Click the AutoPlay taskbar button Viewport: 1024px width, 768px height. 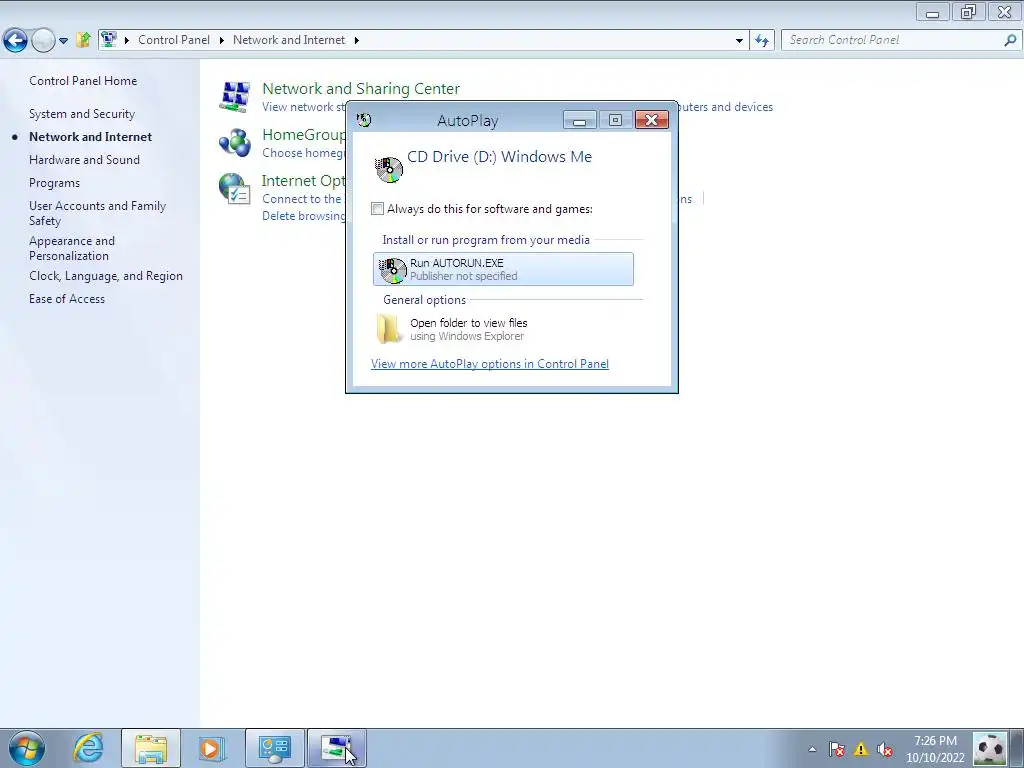[336, 748]
